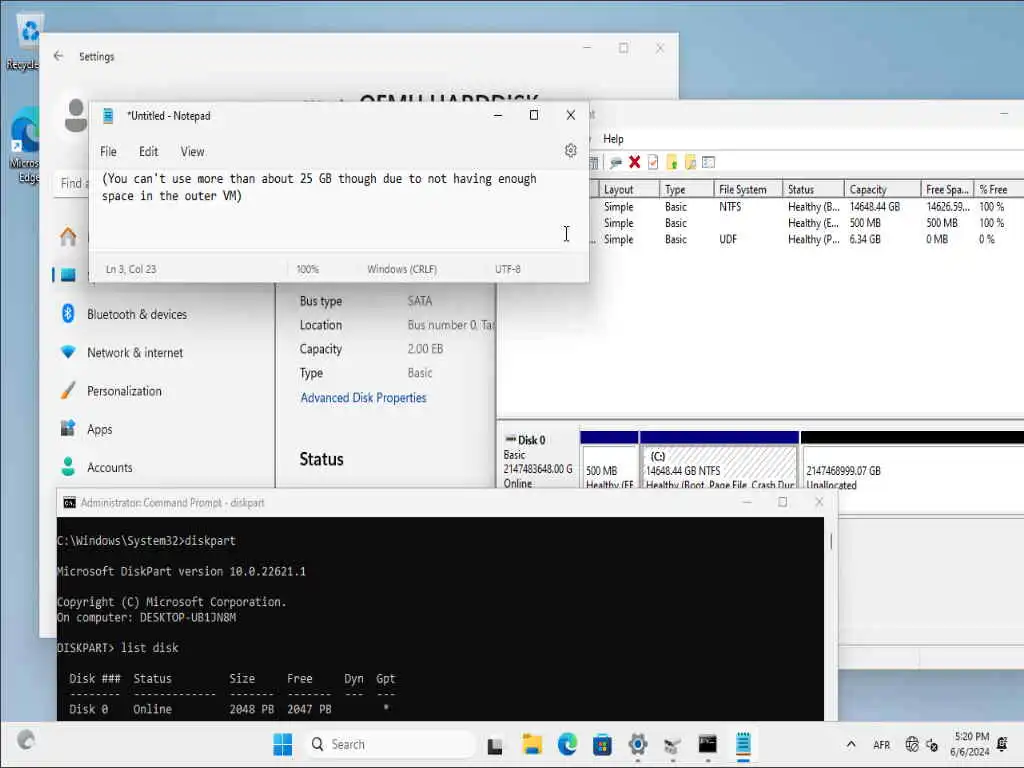
Task: Open Apps settings section
Action: click(x=99, y=429)
